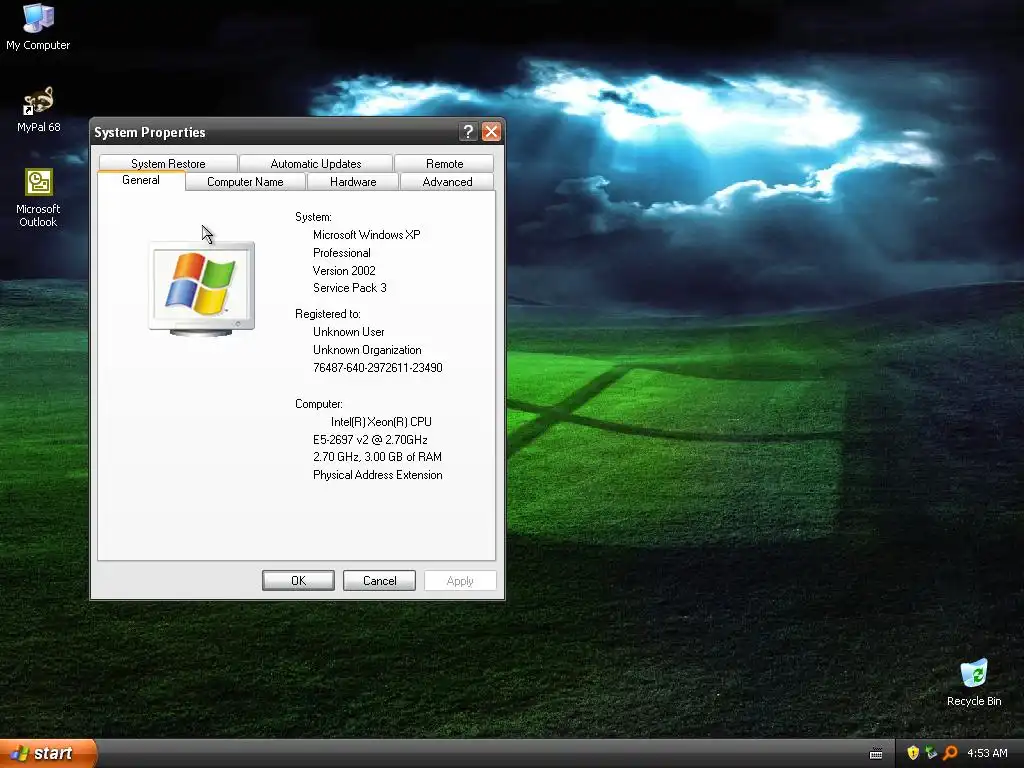Click the 'Physical Address Extension' text
The image size is (1024, 768).
[x=377, y=475]
